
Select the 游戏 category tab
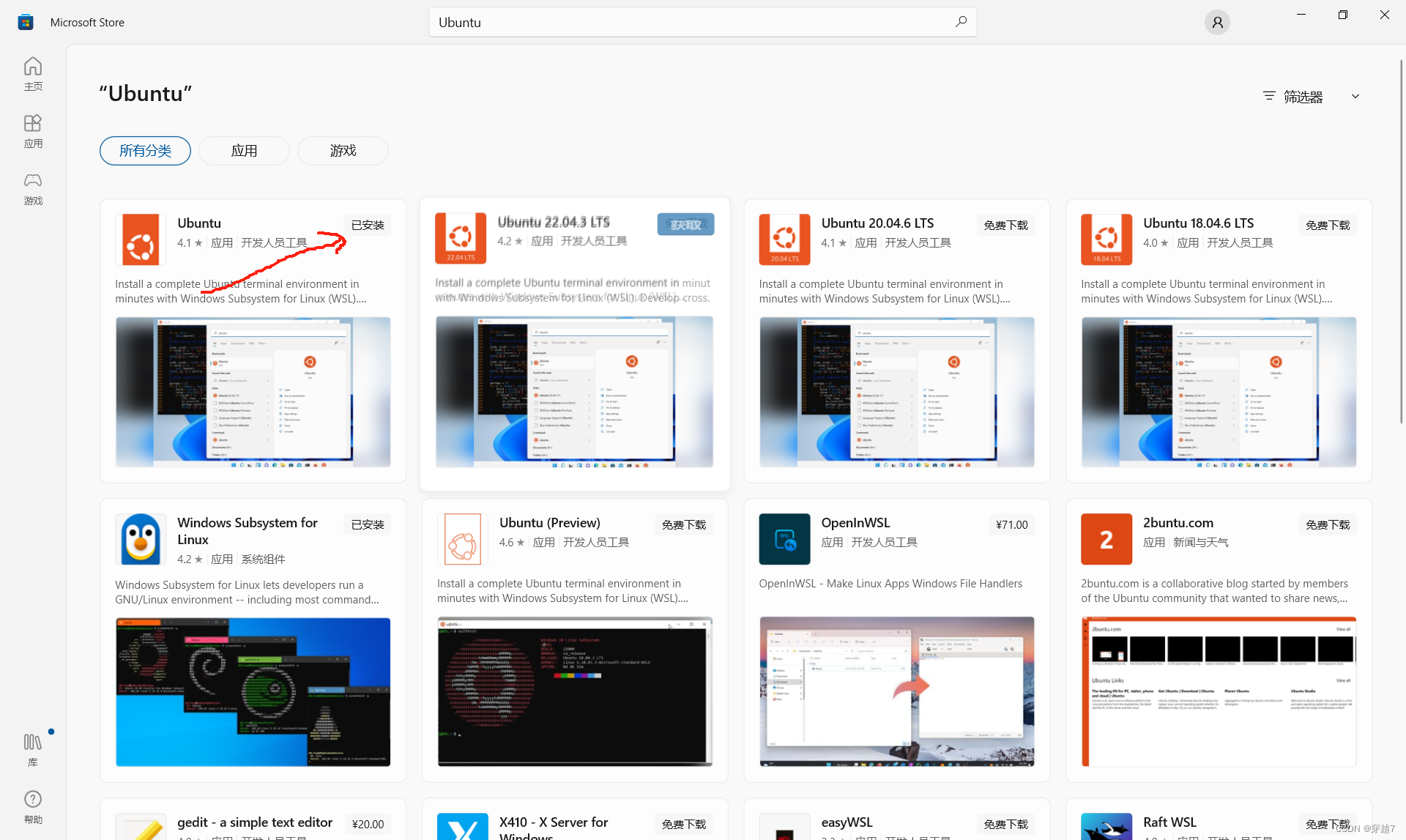(343, 151)
